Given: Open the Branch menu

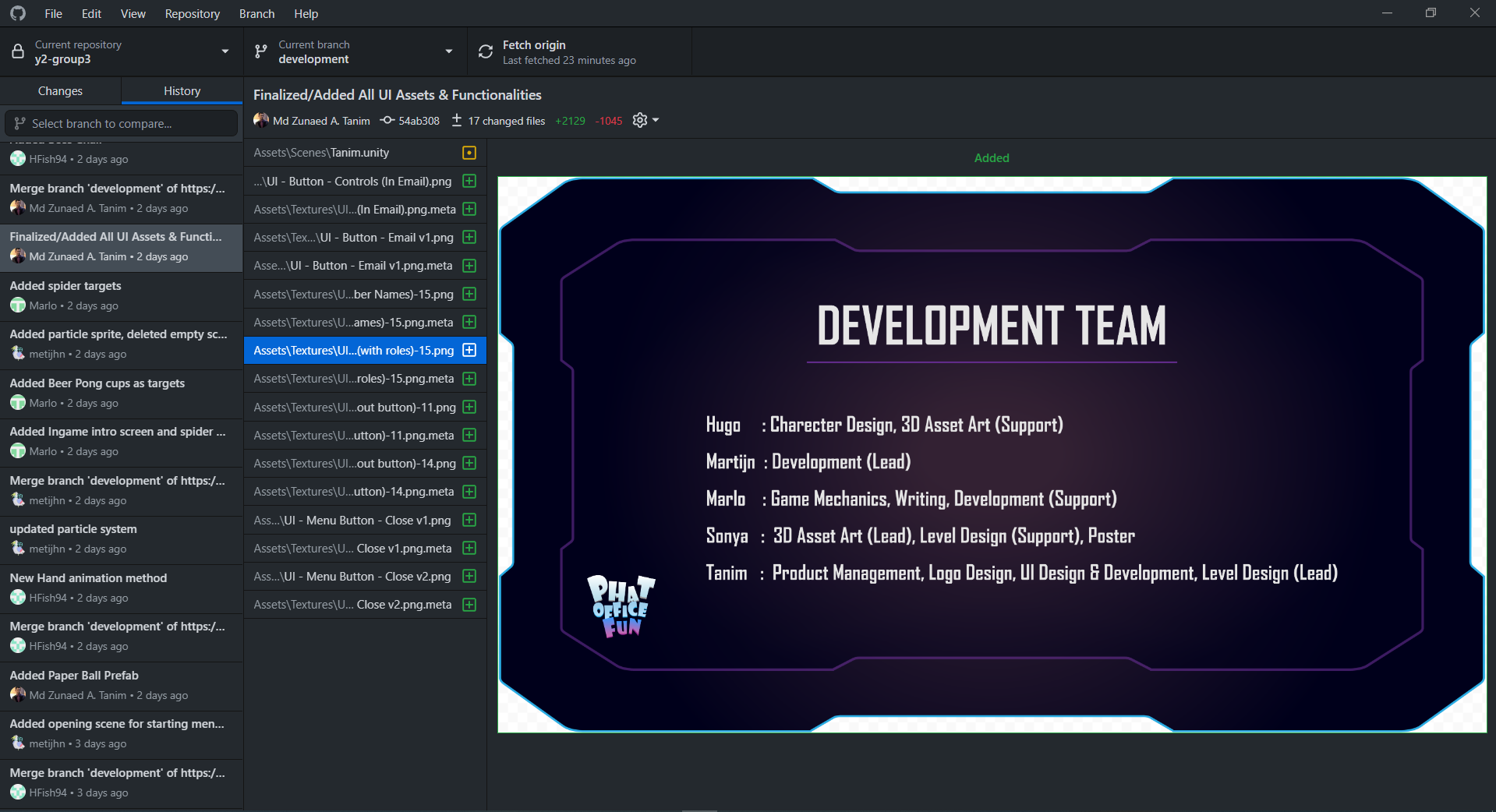Looking at the screenshot, I should pyautogui.click(x=256, y=13).
